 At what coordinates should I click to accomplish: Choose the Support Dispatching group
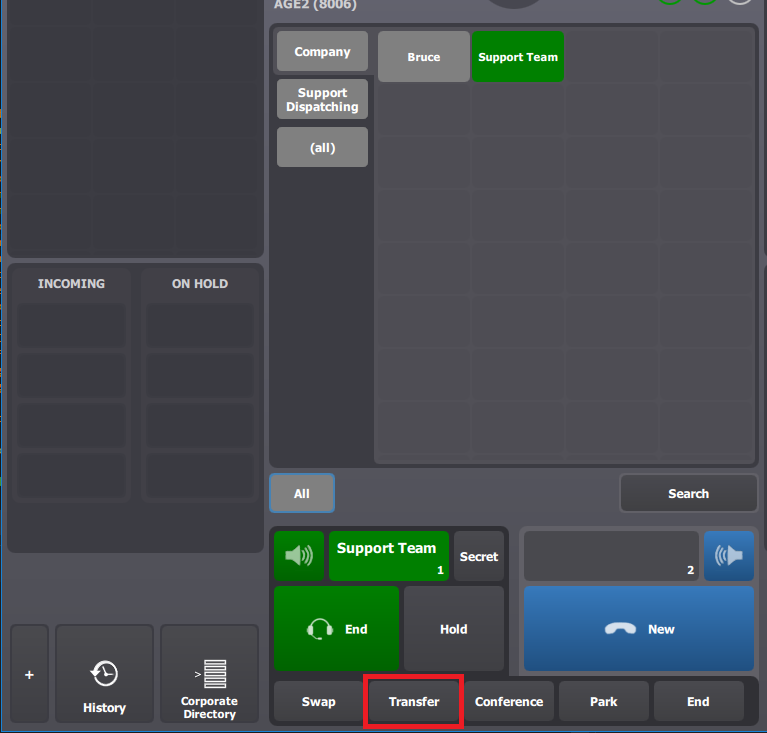(322, 99)
